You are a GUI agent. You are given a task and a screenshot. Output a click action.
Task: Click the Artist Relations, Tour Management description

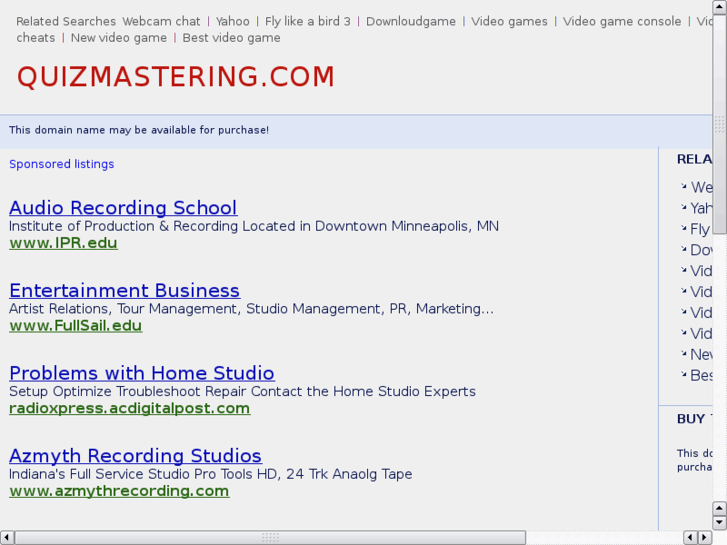pos(252,309)
